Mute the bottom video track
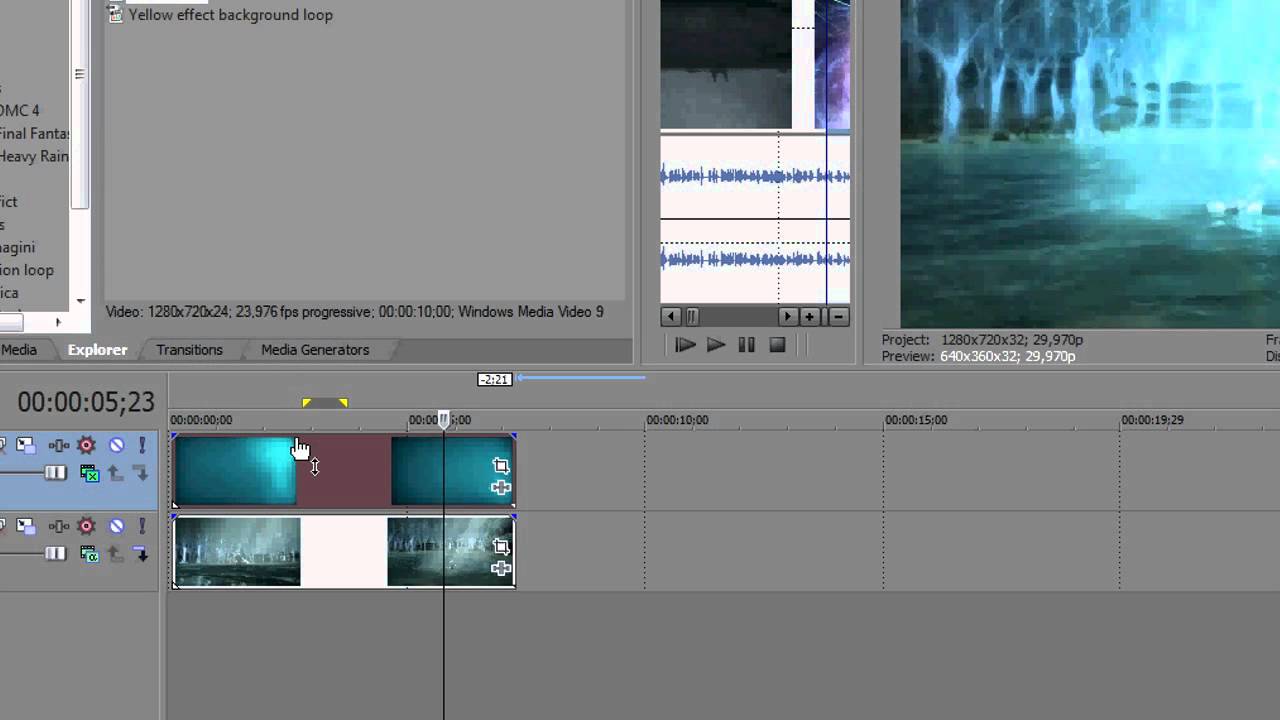 click(x=116, y=526)
